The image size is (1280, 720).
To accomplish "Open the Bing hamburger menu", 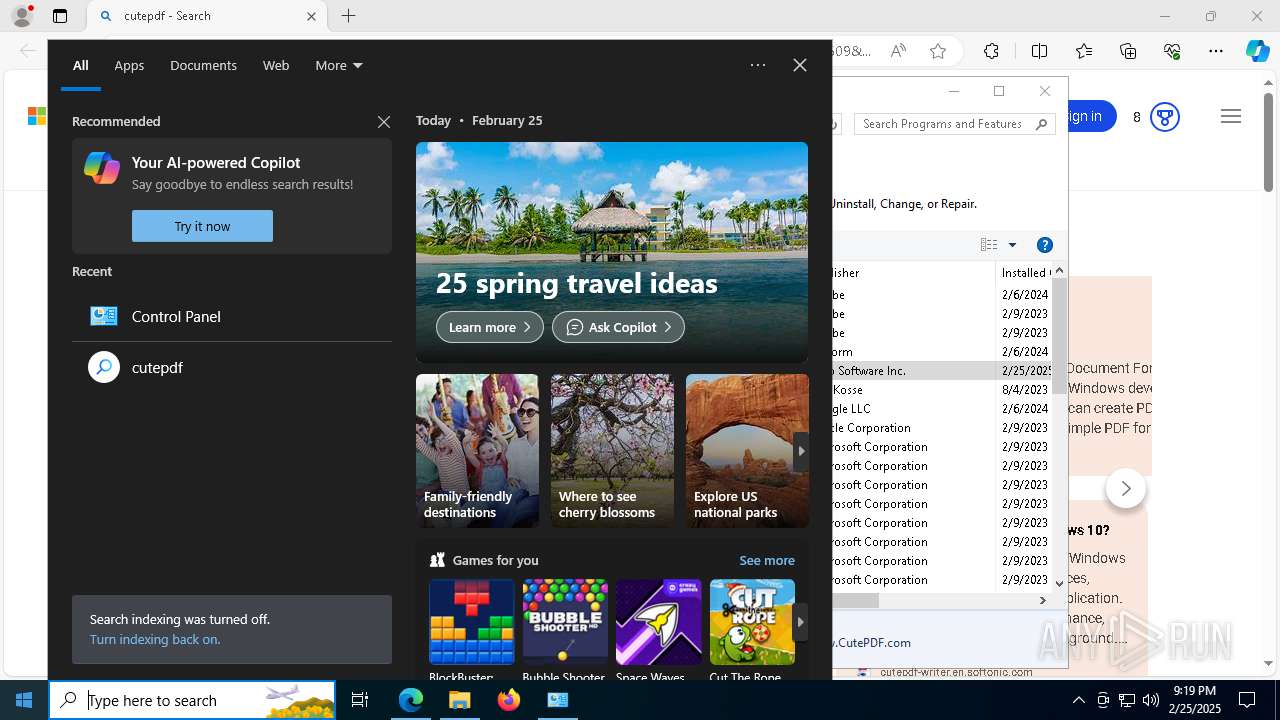I will (1231, 117).
